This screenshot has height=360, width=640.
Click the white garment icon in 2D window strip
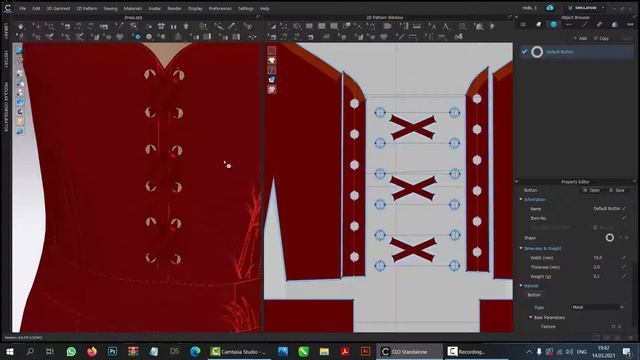(x=272, y=60)
